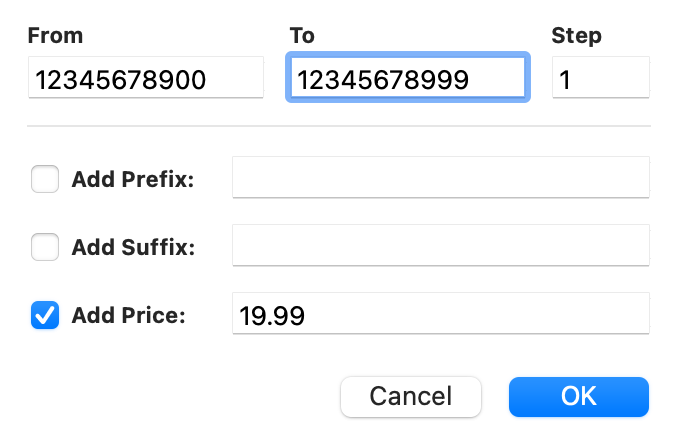Image resolution: width=682 pixels, height=448 pixels.
Task: Click the "From" heading label
Action: (x=55, y=36)
